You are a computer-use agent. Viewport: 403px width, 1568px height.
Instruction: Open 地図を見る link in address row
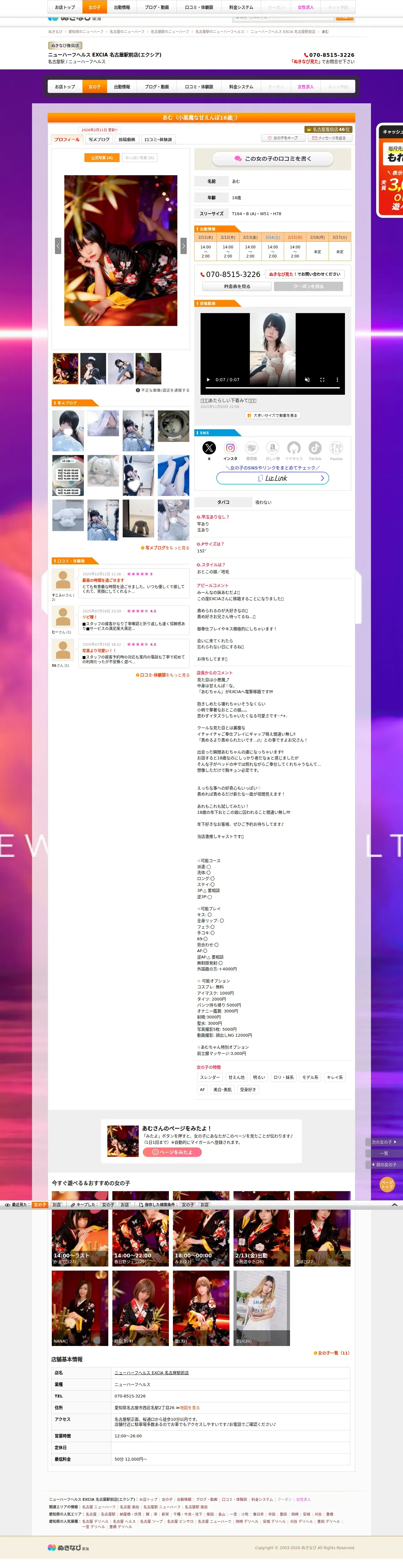click(x=189, y=1407)
